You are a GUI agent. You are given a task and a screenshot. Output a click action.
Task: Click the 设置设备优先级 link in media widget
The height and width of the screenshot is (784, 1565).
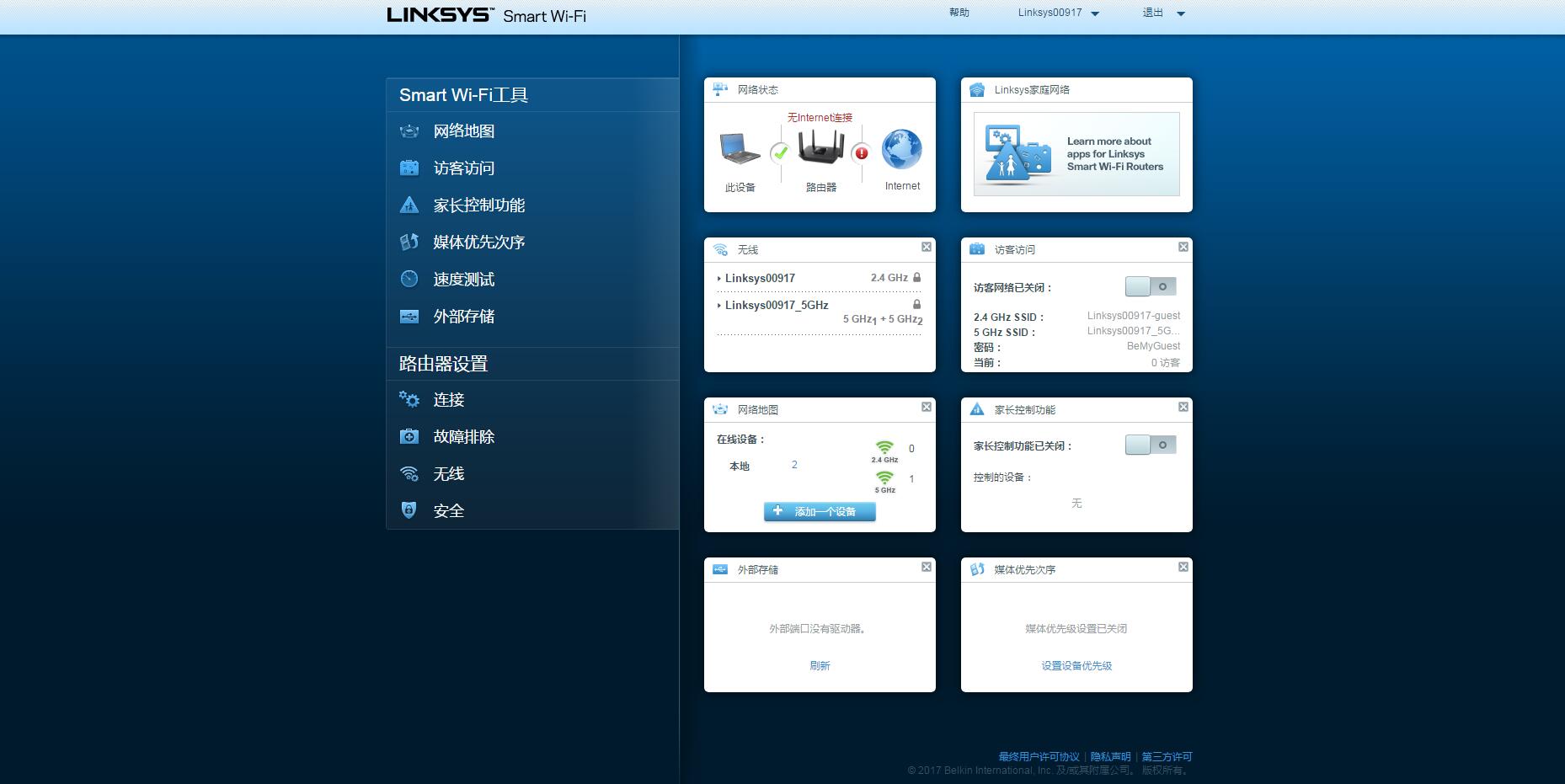[1076, 666]
